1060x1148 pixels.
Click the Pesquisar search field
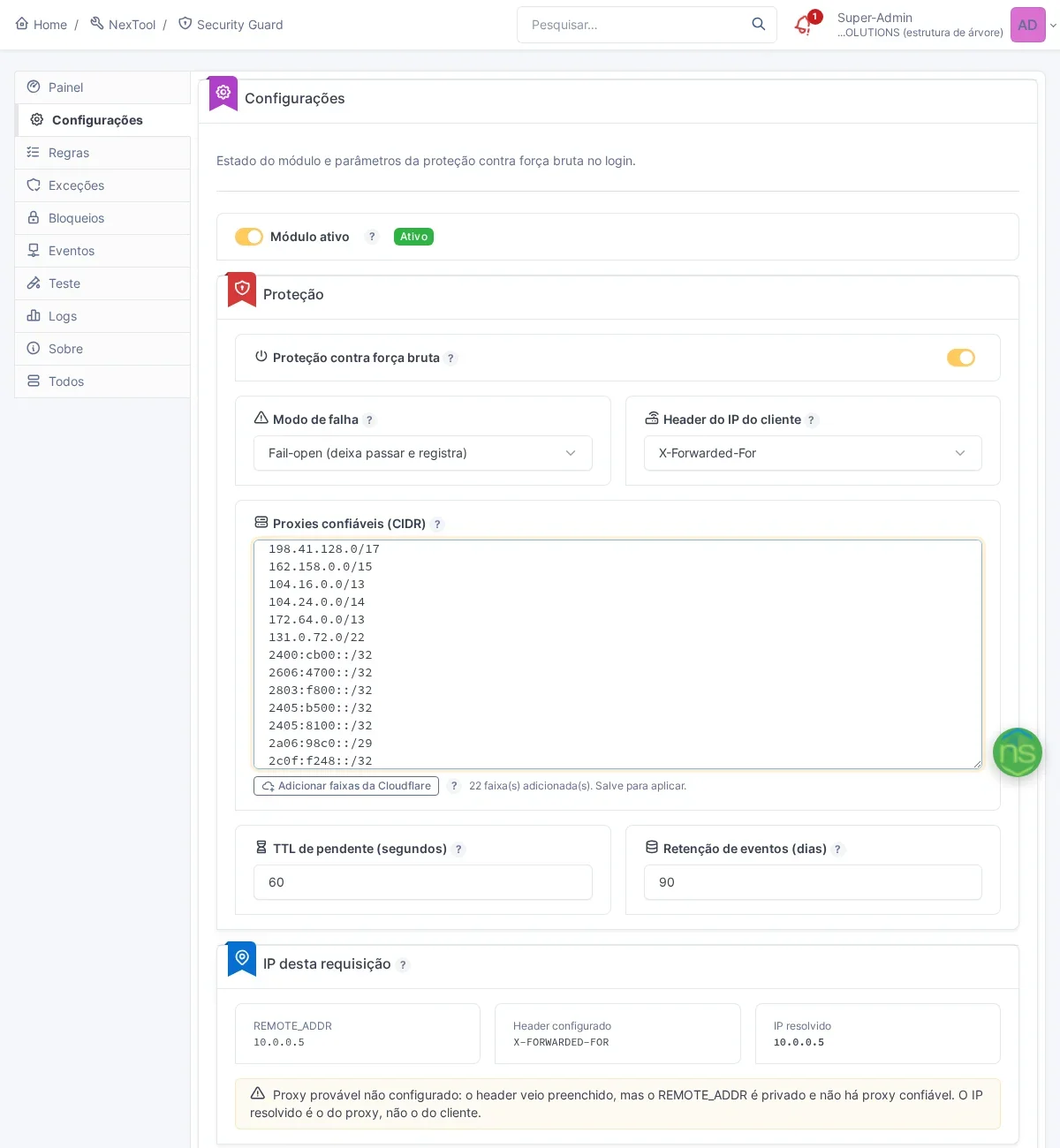click(x=647, y=25)
